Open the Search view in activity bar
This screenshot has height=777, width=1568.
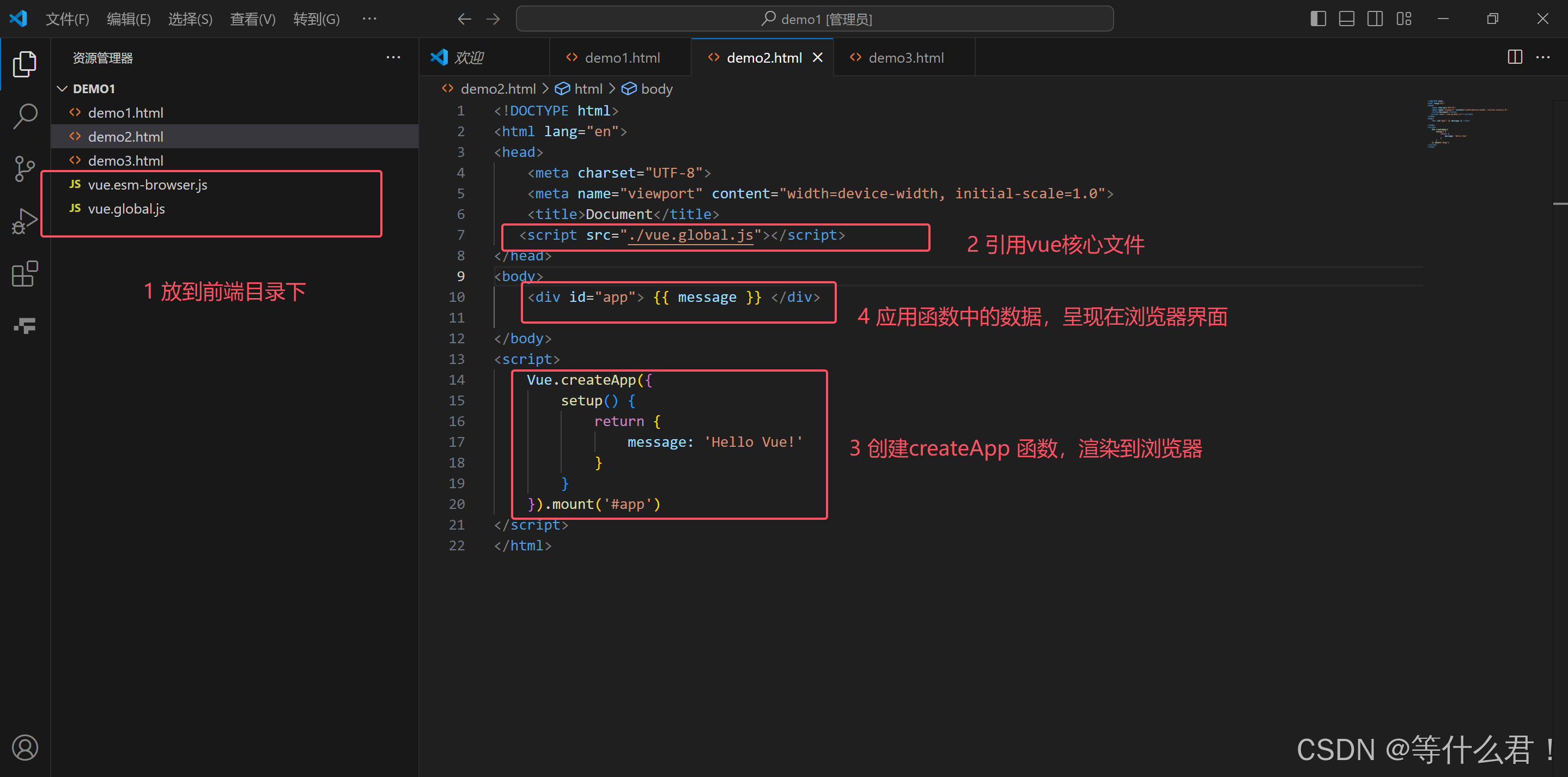point(25,116)
